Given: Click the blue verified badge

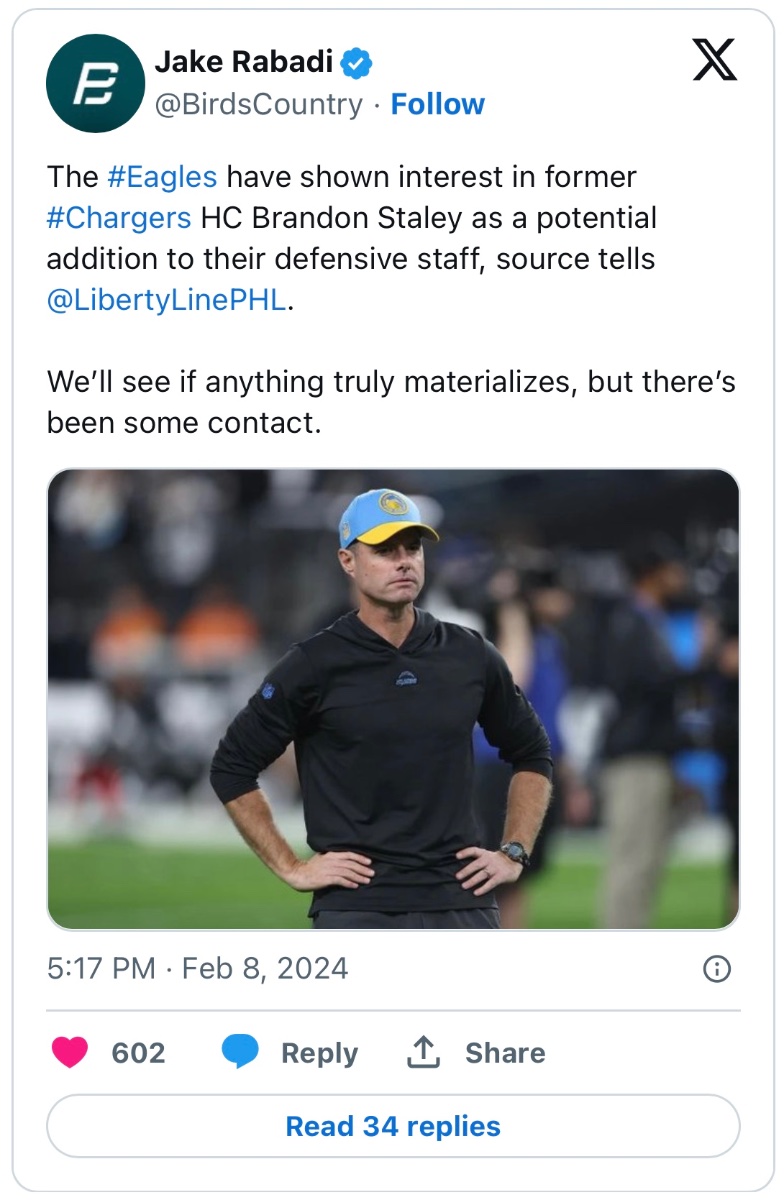Looking at the screenshot, I should coord(357,63).
